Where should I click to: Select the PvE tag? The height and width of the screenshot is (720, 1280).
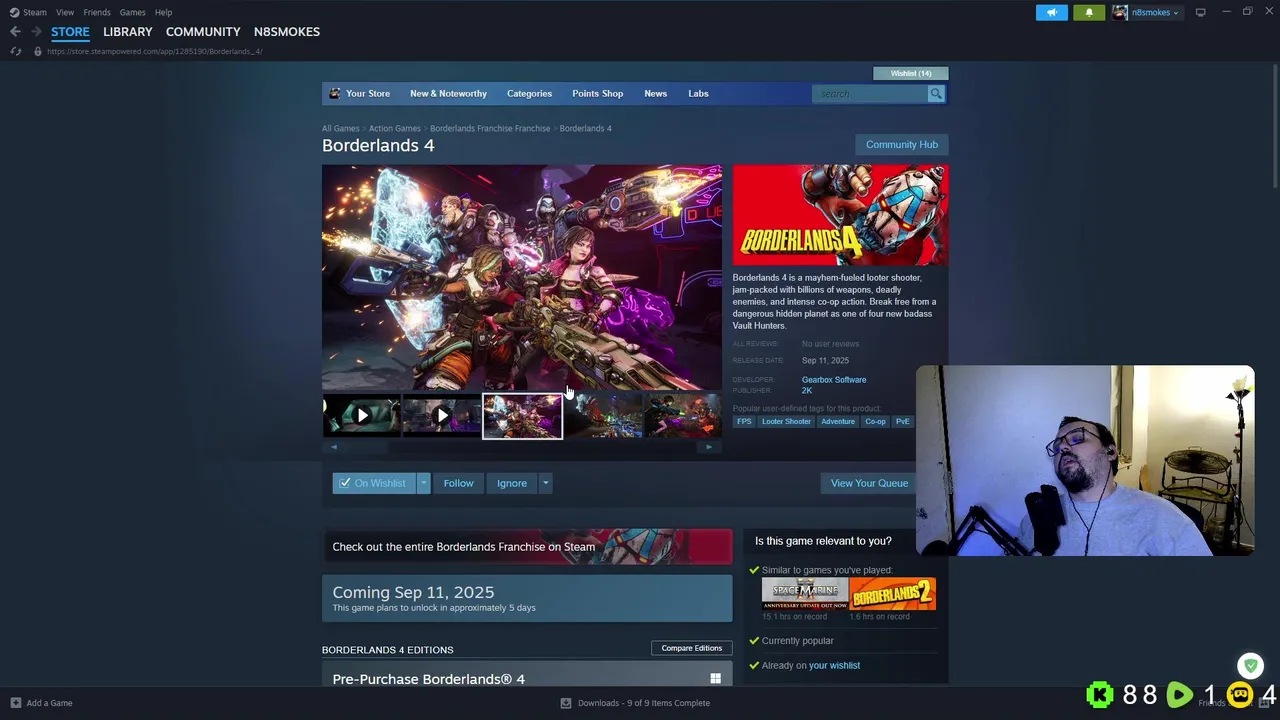tap(902, 422)
